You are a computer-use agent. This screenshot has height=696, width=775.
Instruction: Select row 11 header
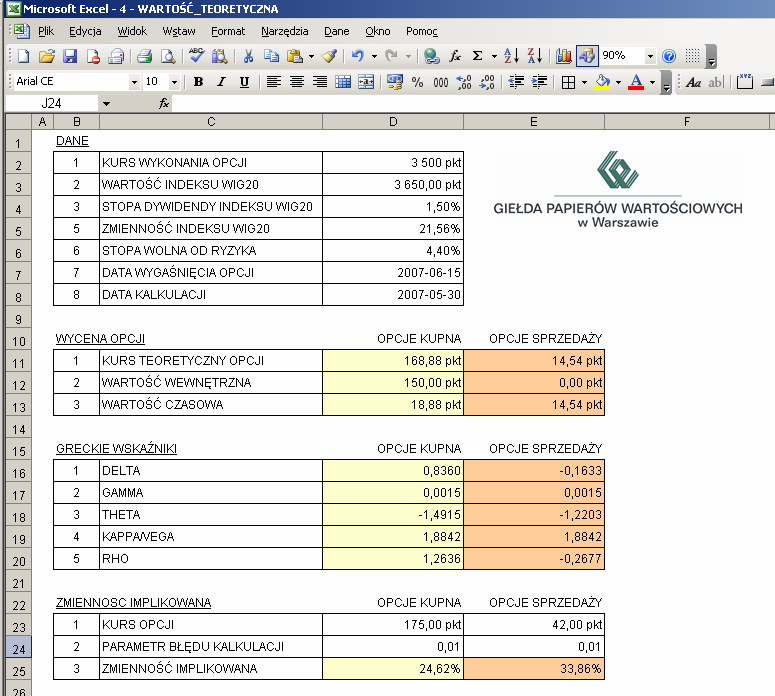(18, 363)
